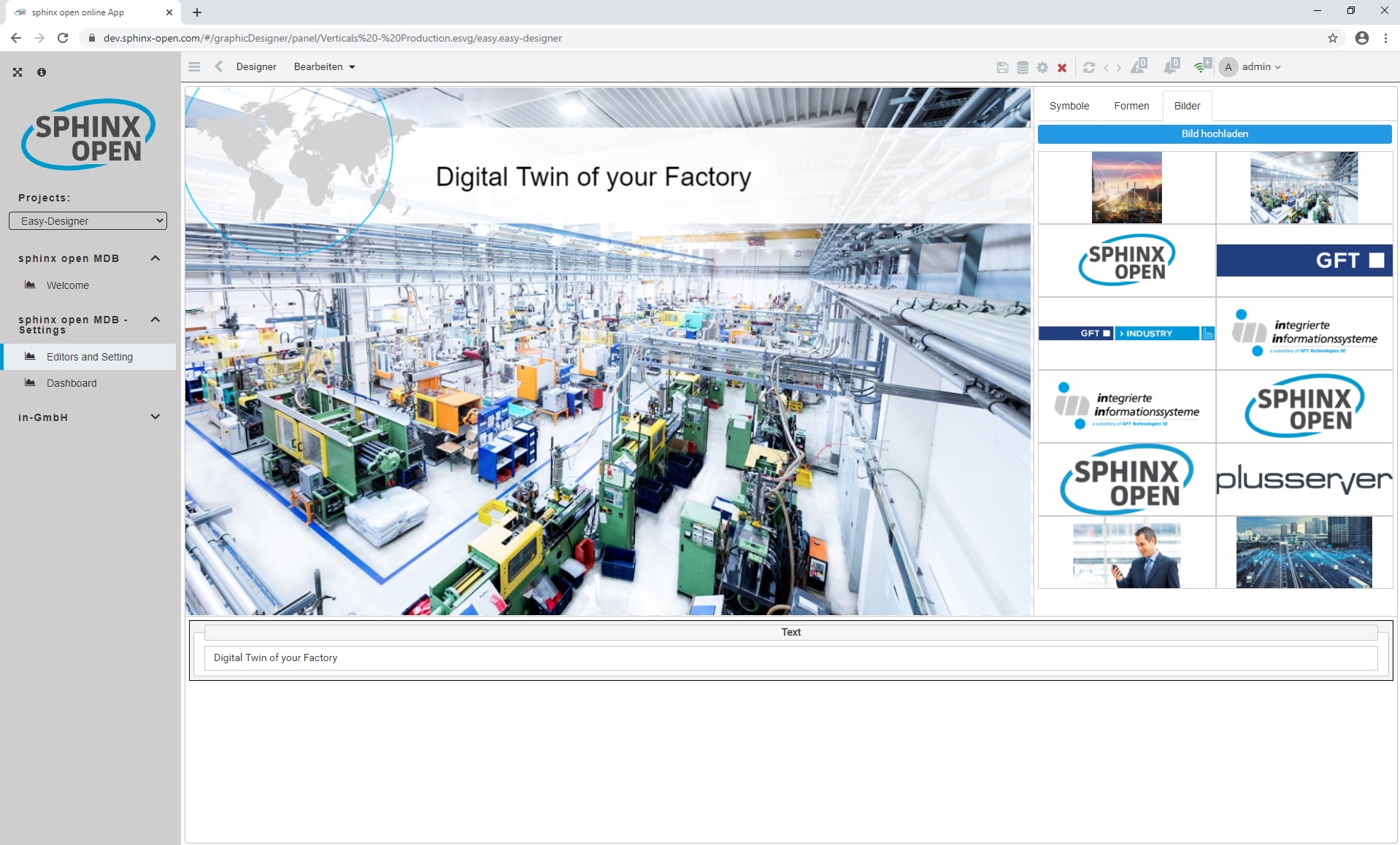
Task: Click the Bild hochladen button
Action: click(1215, 134)
